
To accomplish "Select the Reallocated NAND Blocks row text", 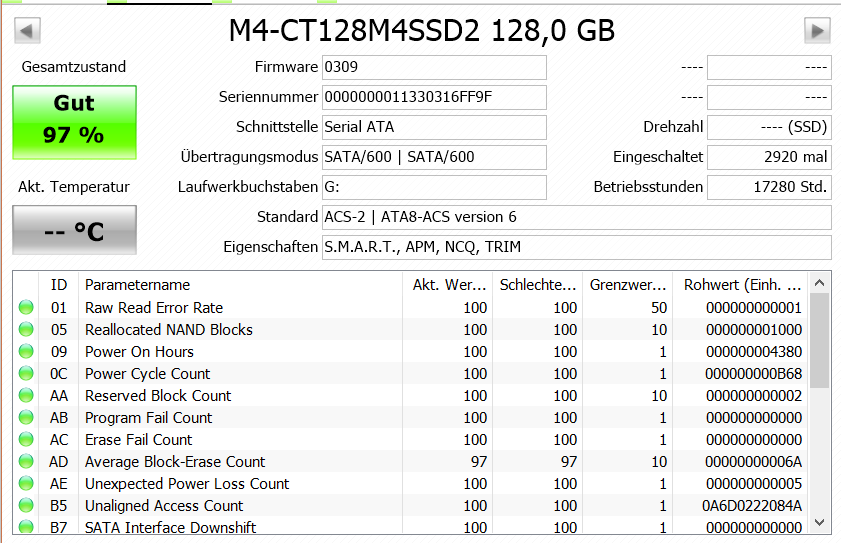I will click(168, 329).
